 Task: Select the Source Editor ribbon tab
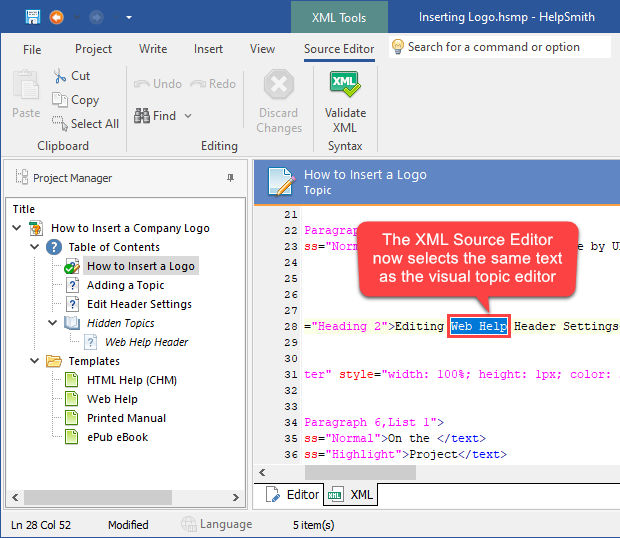[x=339, y=49]
